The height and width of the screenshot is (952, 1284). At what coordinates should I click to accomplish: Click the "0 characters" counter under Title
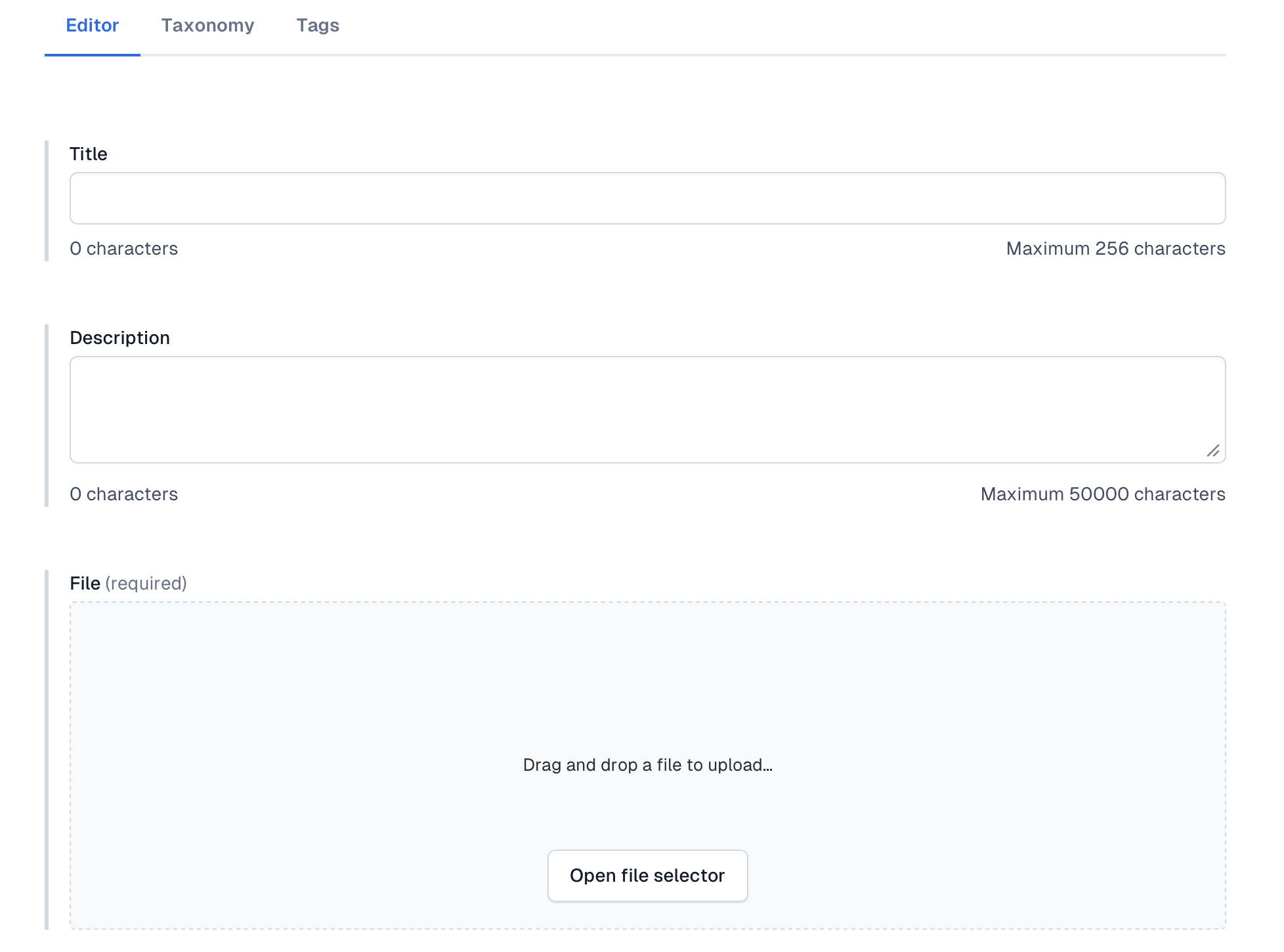pyautogui.click(x=124, y=249)
